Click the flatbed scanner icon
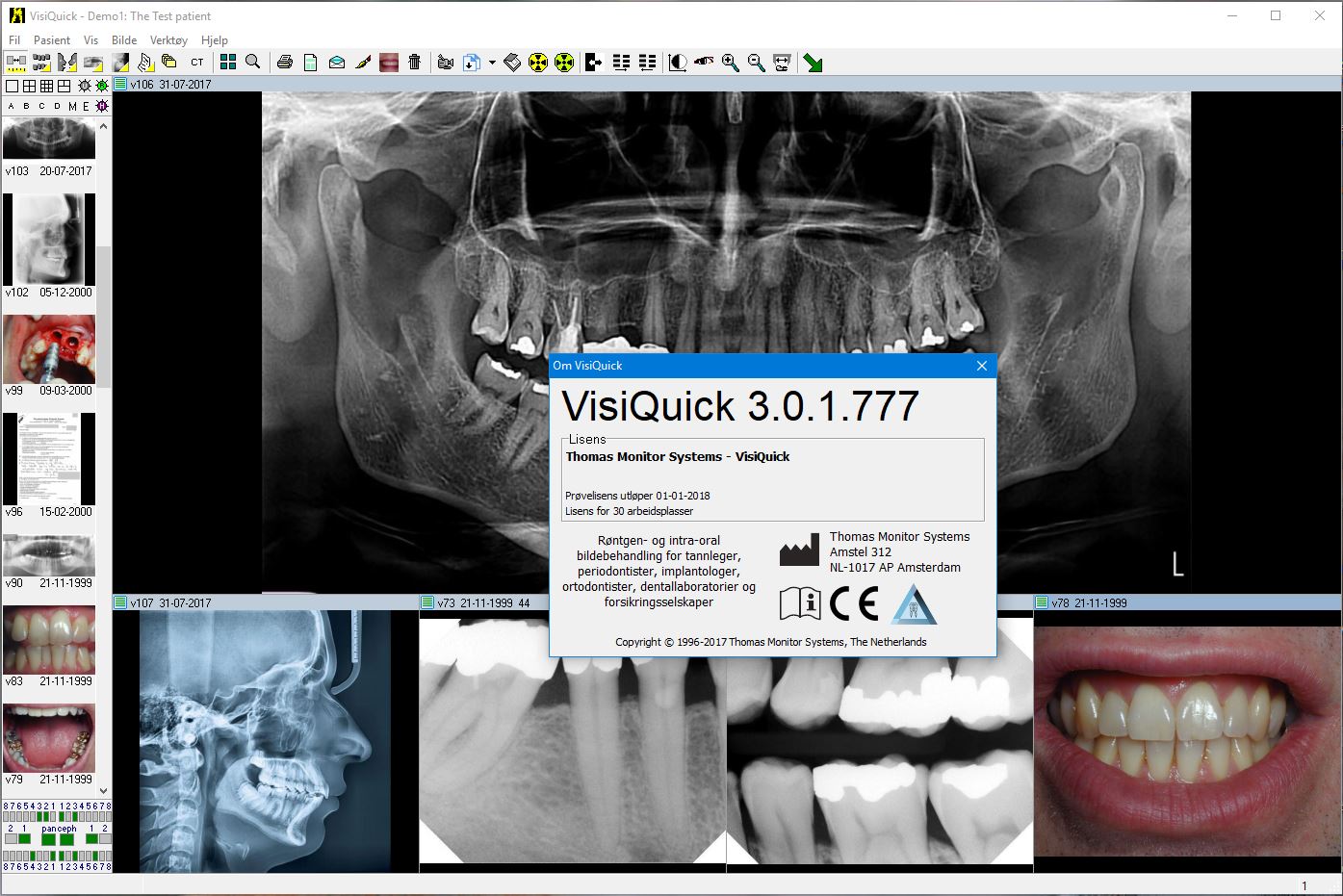This screenshot has height=896, width=1343. pyautogui.click(x=512, y=63)
